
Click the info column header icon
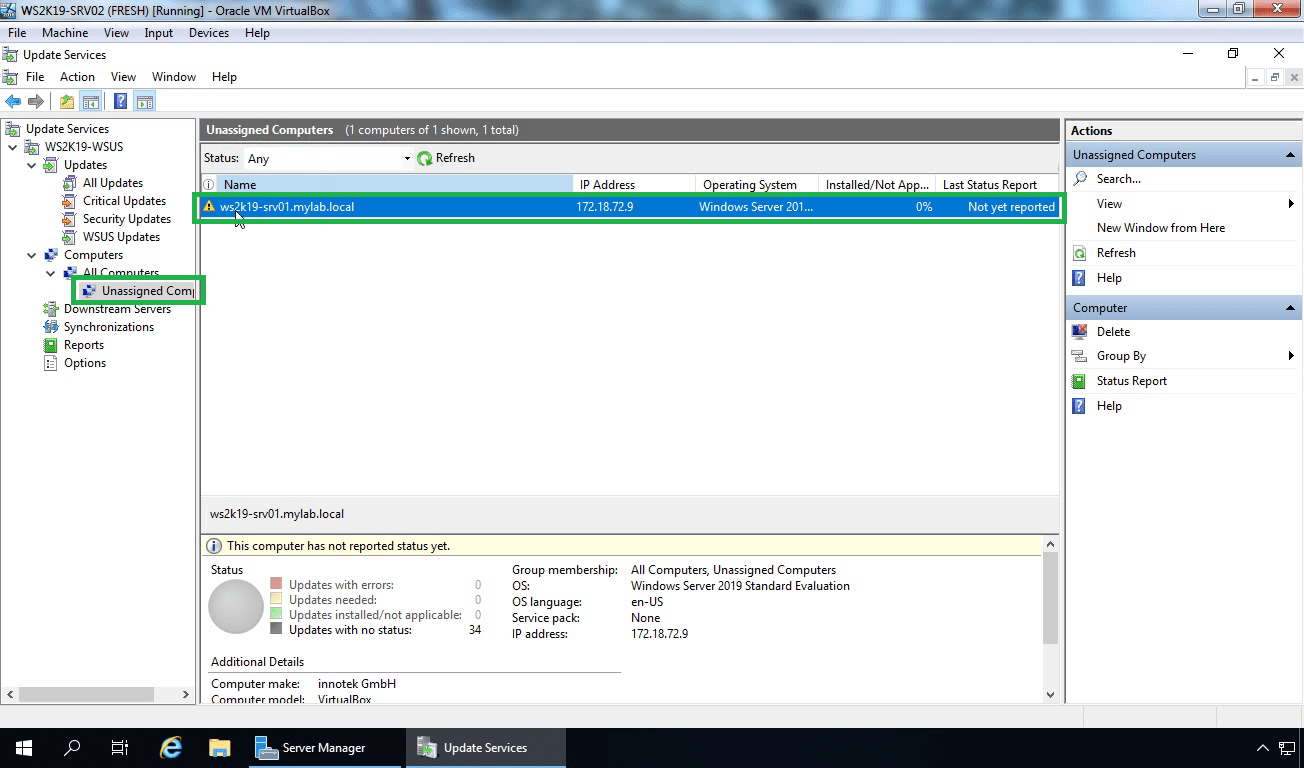(x=209, y=184)
